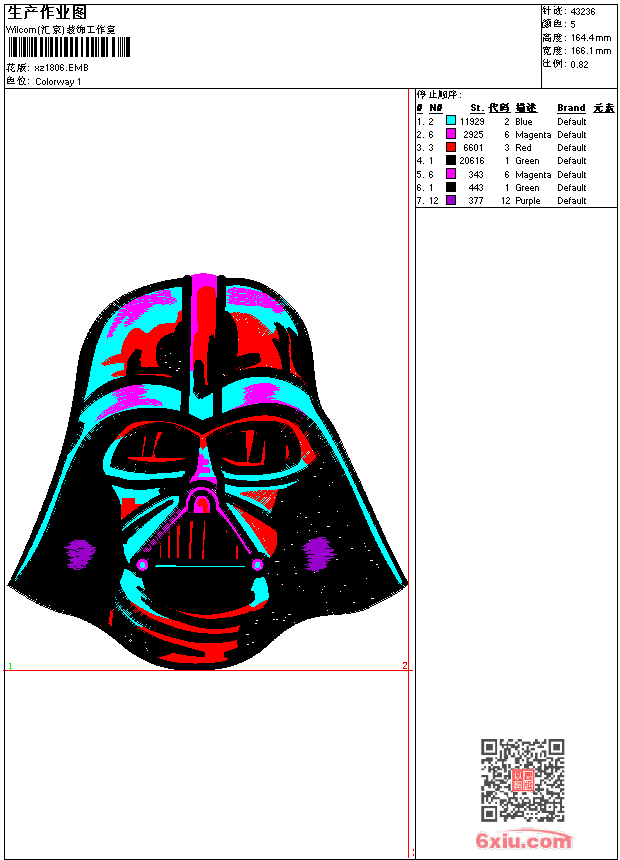Select the file name xz1806.EMB
The image size is (620, 860).
61,68
